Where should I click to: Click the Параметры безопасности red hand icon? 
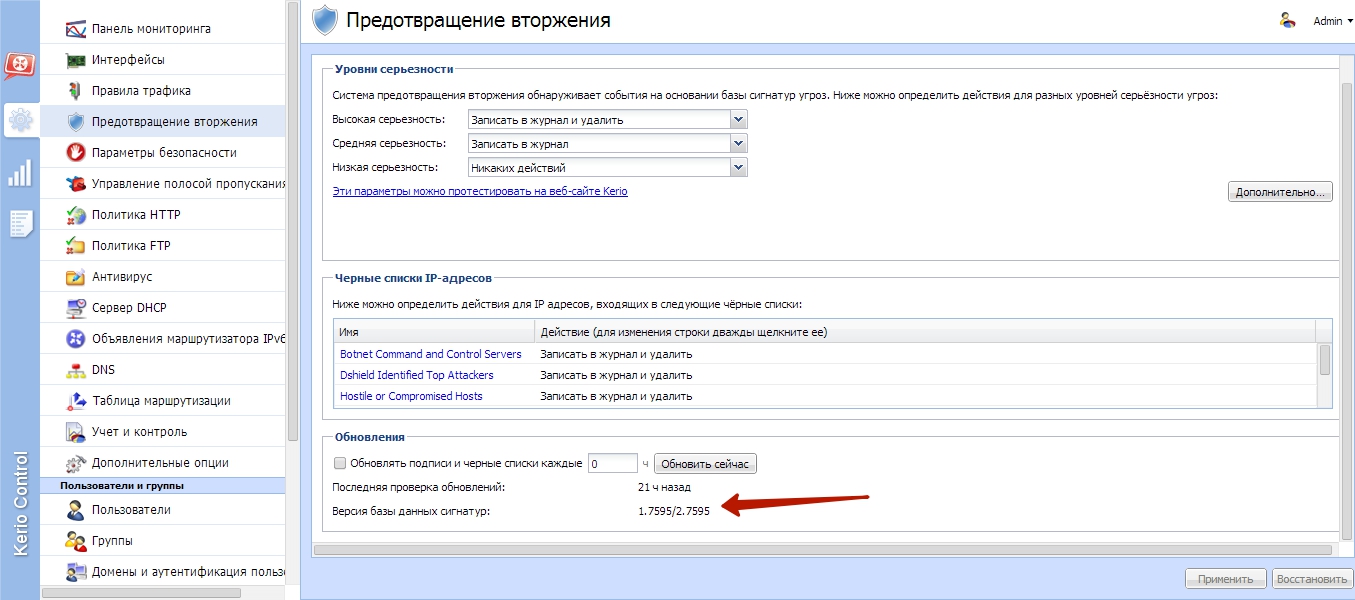(x=75, y=153)
